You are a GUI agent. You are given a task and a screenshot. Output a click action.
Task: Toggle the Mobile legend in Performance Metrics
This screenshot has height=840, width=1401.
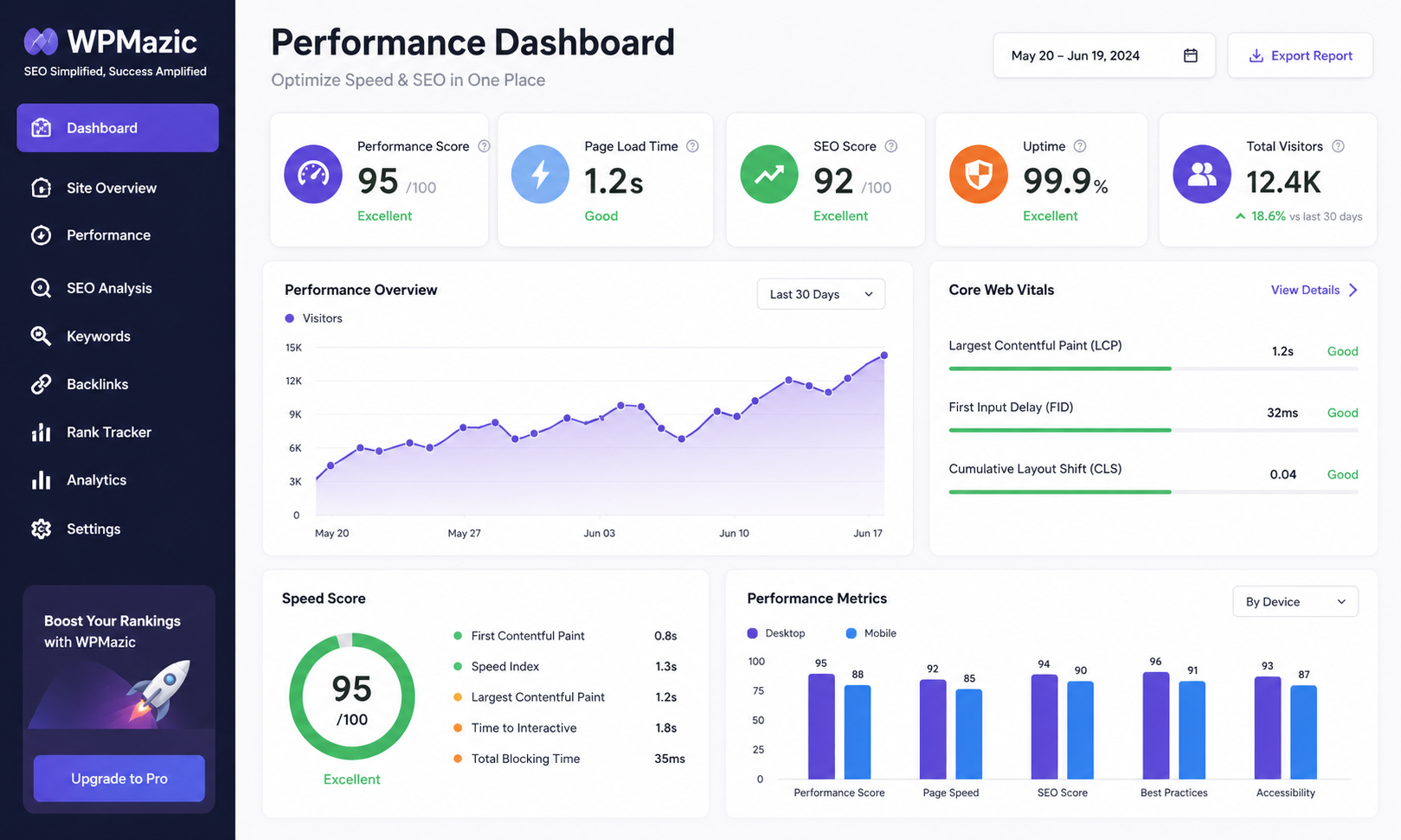[871, 633]
